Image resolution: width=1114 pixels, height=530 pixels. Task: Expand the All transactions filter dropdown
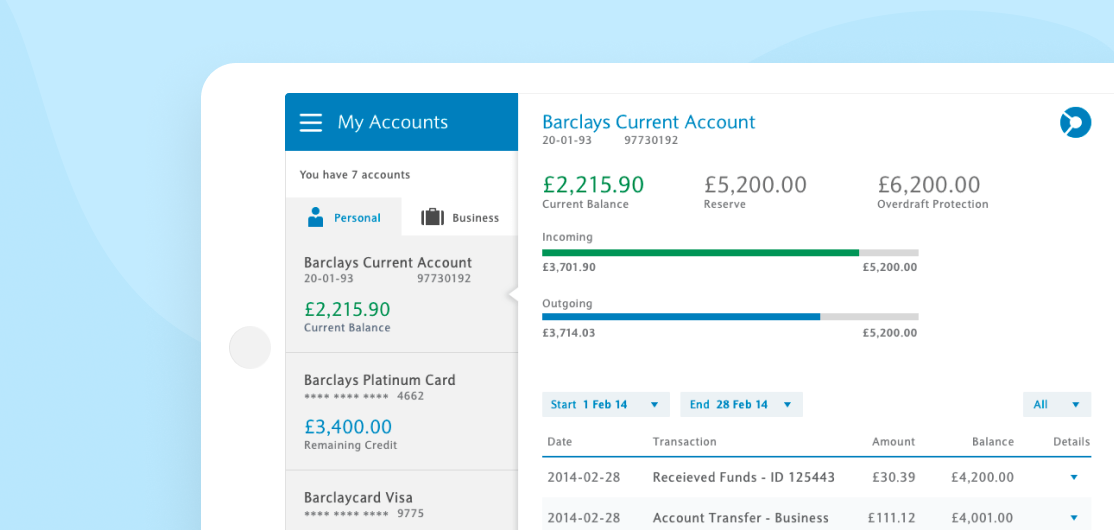1056,404
